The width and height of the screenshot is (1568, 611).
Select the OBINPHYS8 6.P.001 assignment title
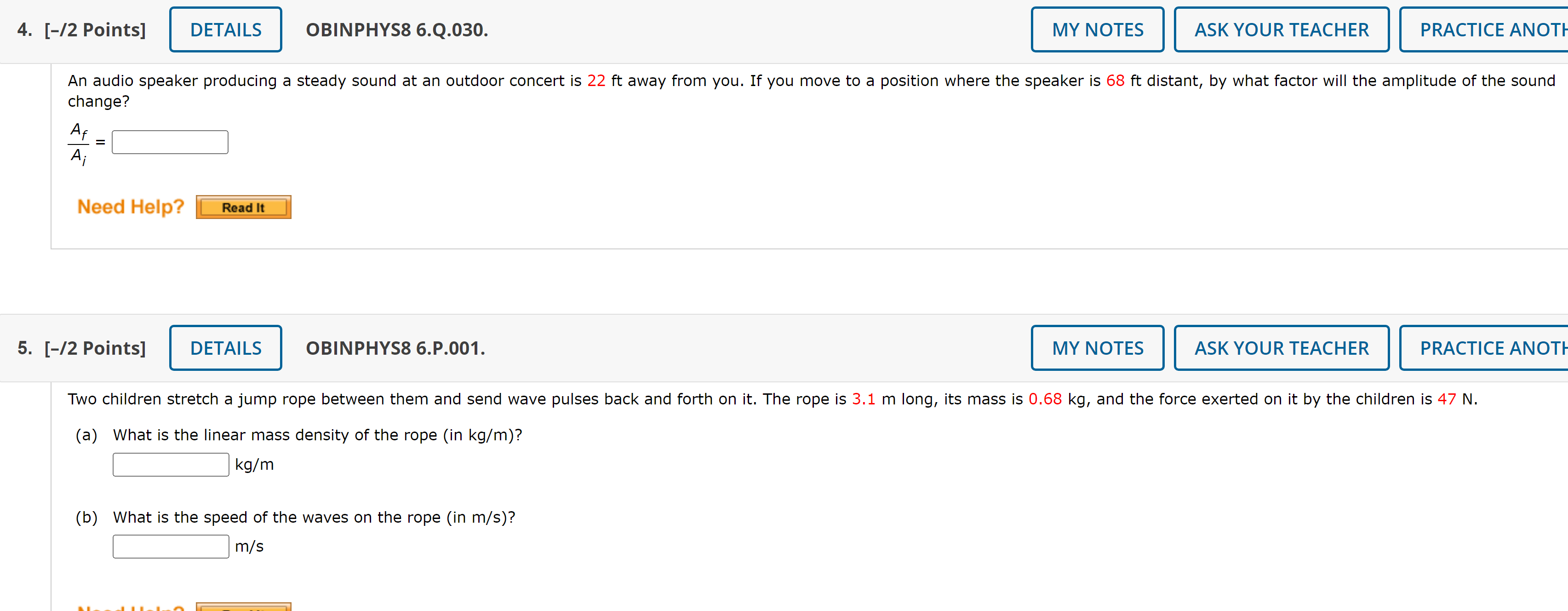point(394,347)
